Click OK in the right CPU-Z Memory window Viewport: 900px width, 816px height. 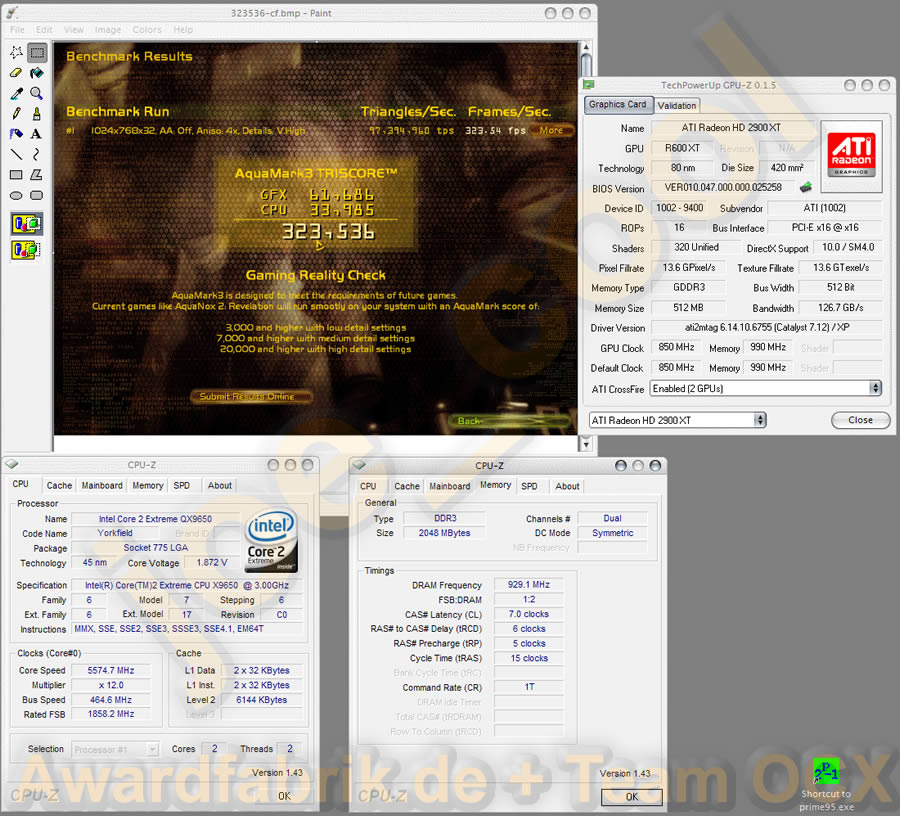631,796
